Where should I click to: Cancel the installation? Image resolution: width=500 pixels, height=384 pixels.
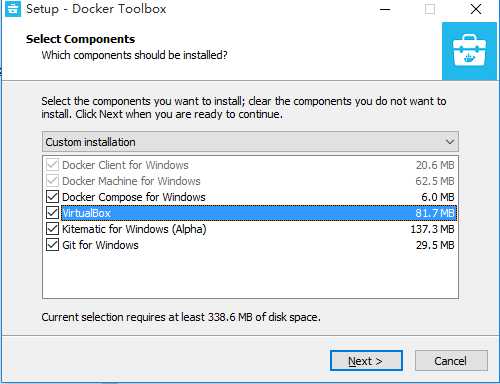(x=451, y=361)
